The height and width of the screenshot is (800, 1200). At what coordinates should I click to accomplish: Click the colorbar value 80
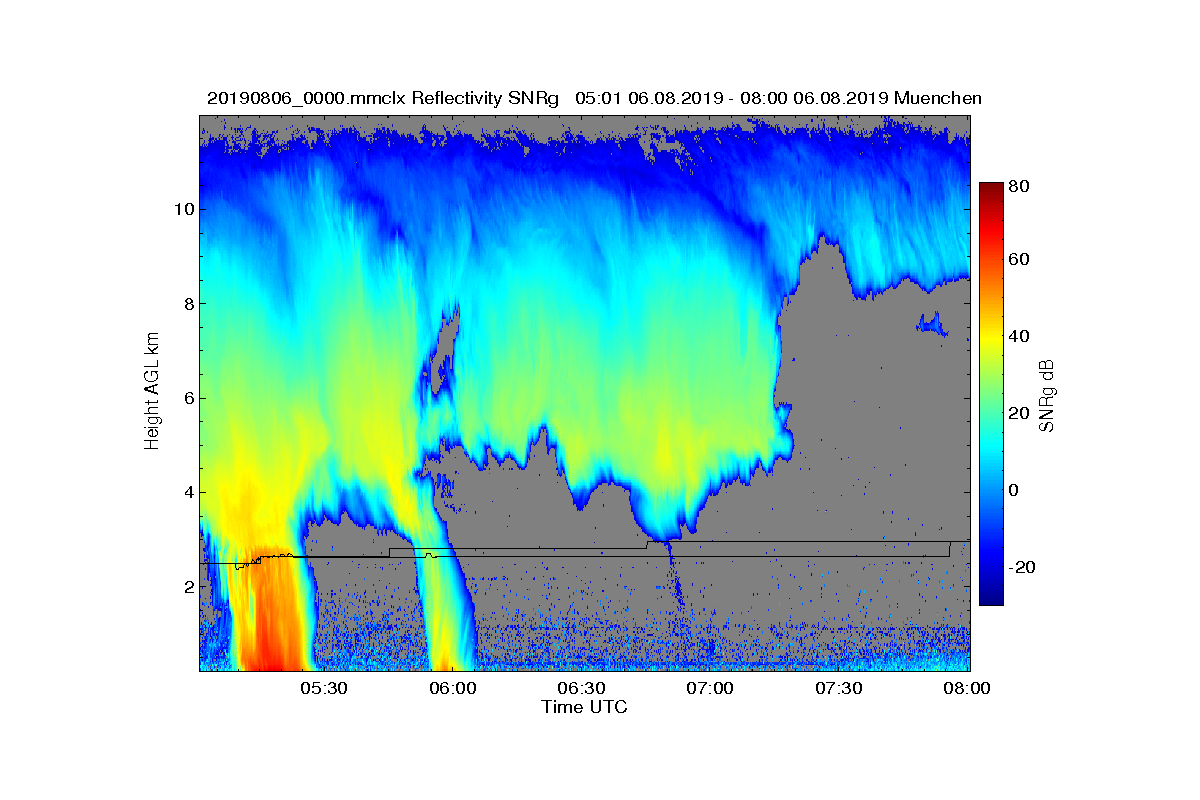1020,185
